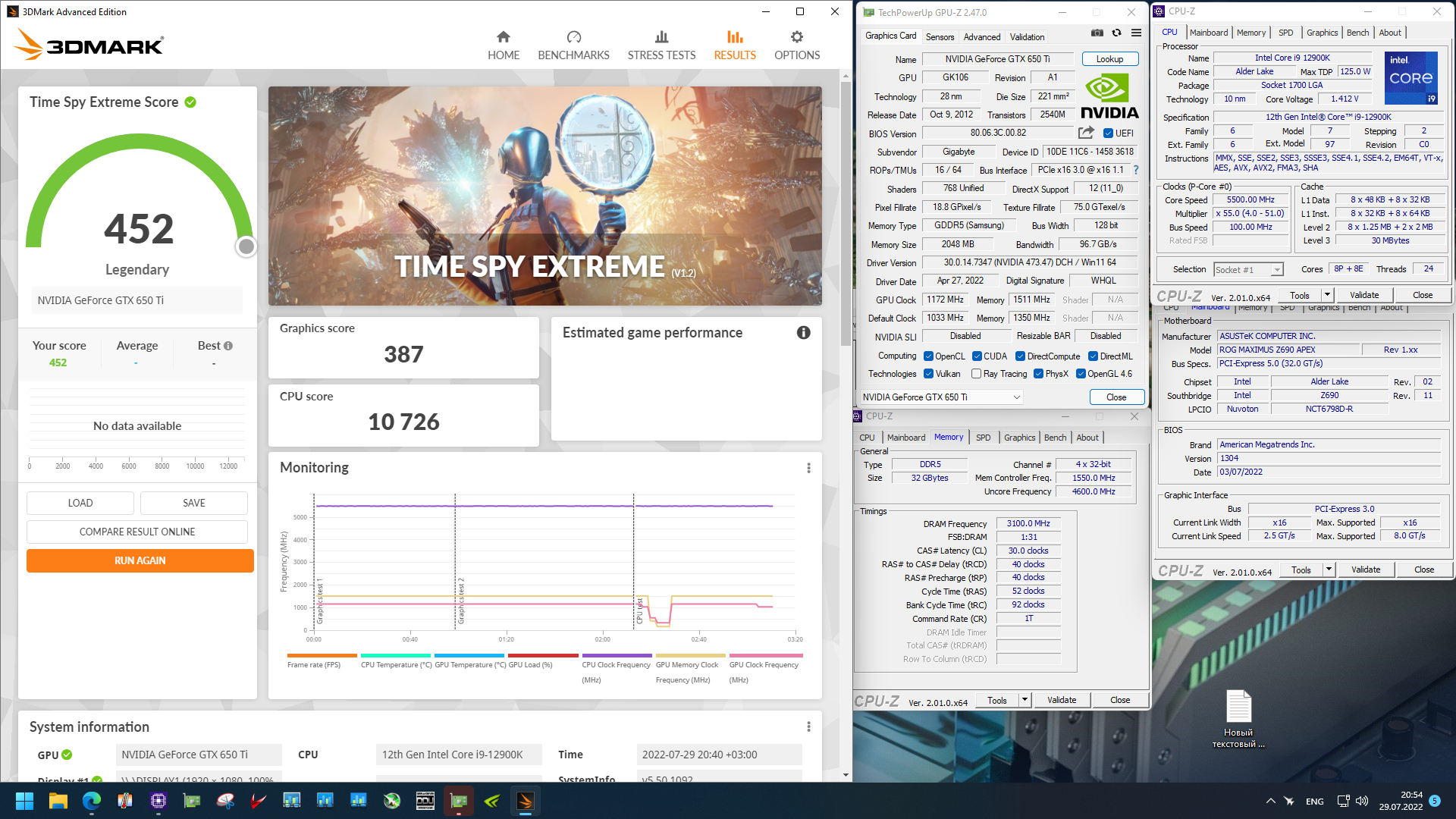Viewport: 1456px width, 819px height.
Task: Open the clock and date in taskbar
Action: coord(1401,801)
